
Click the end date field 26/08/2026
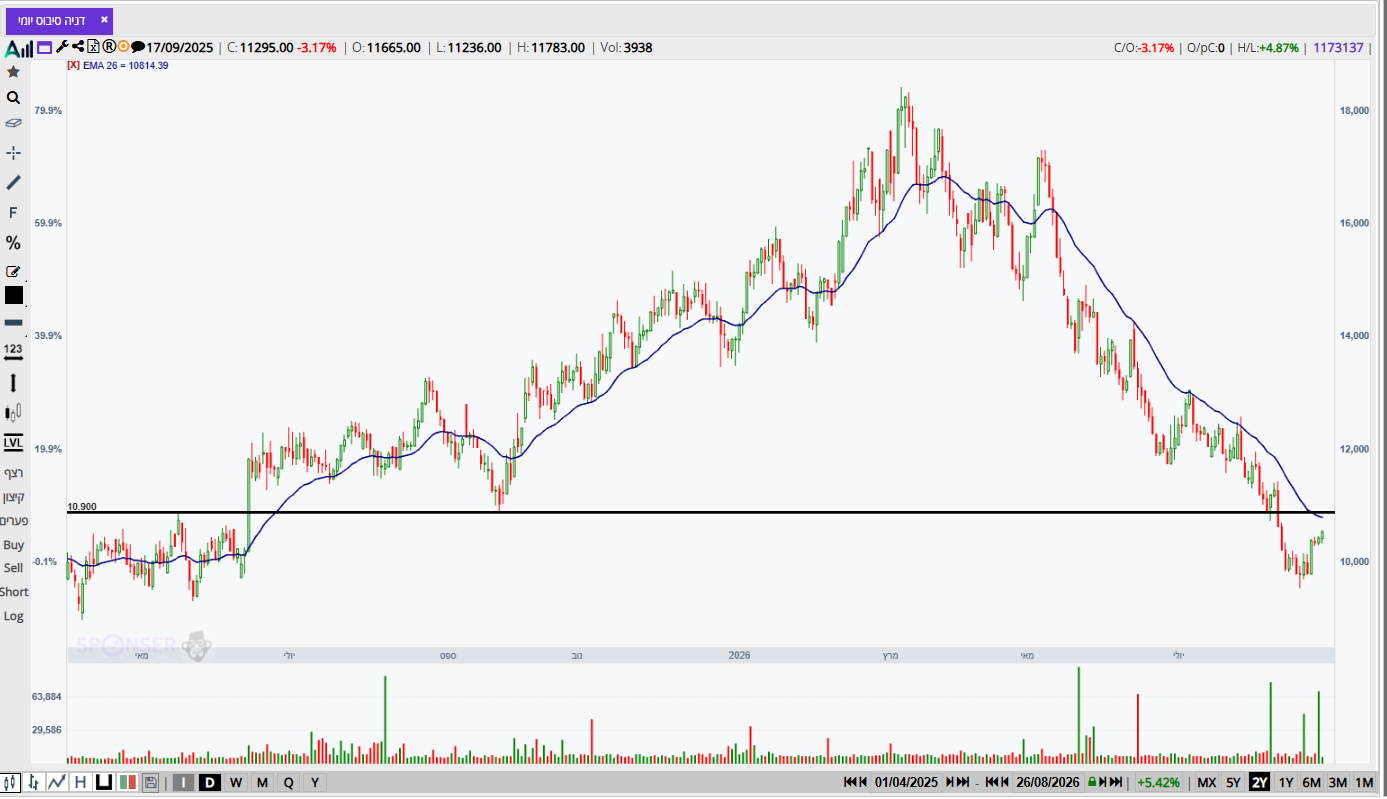point(1047,782)
